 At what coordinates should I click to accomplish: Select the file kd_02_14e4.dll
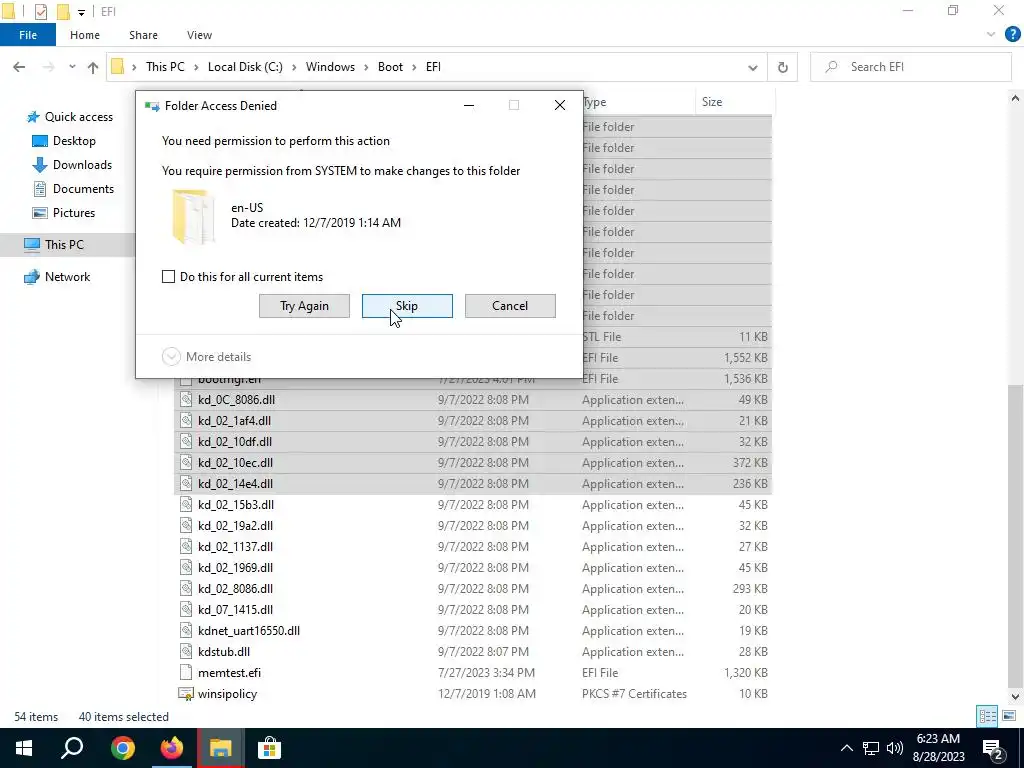pos(236,484)
